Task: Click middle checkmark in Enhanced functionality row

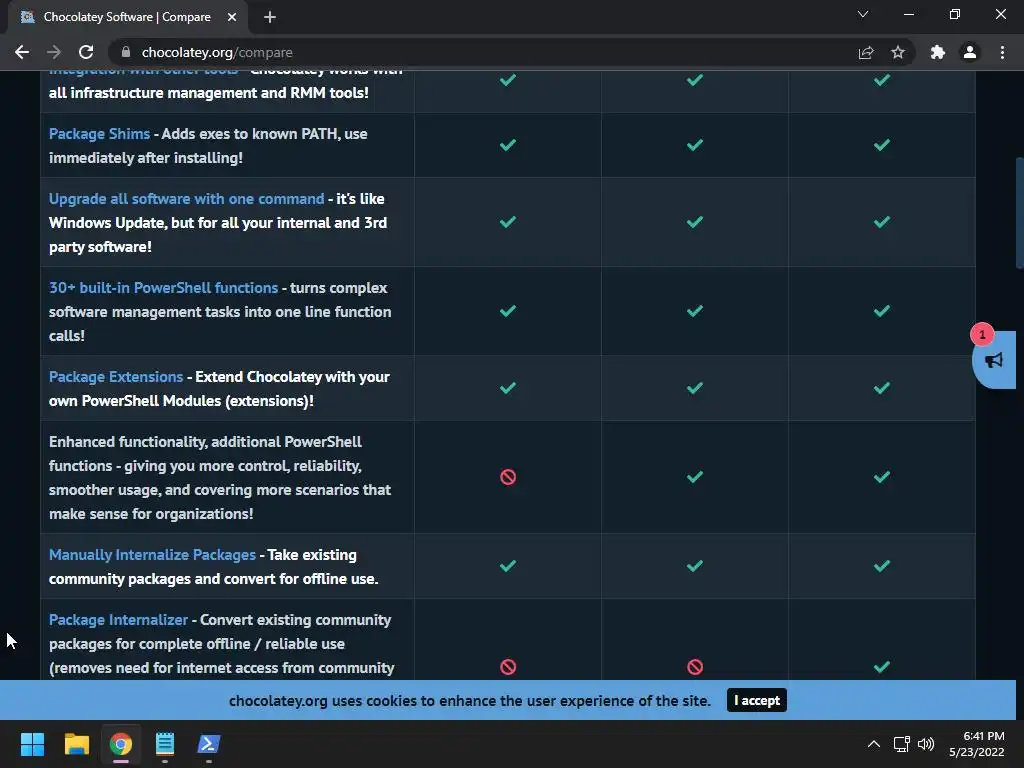Action: pyautogui.click(x=695, y=477)
